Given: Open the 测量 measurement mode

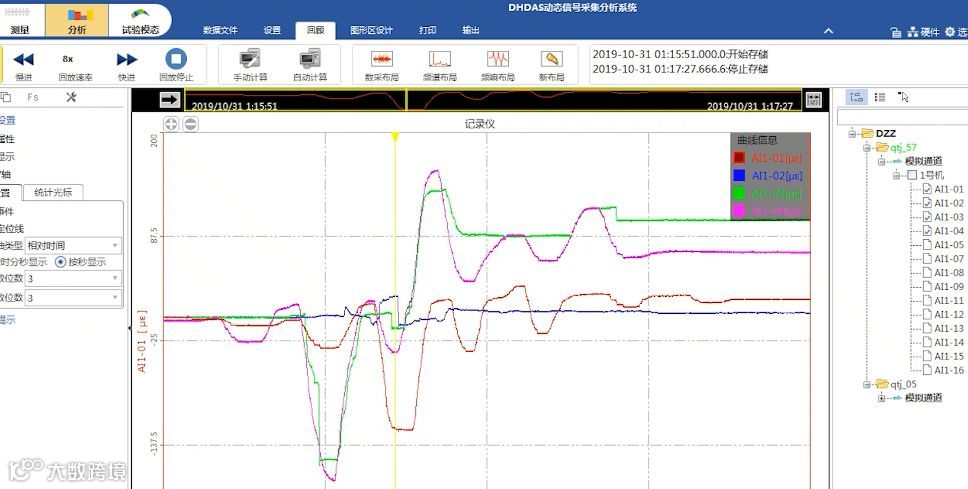Looking at the screenshot, I should point(20,20).
